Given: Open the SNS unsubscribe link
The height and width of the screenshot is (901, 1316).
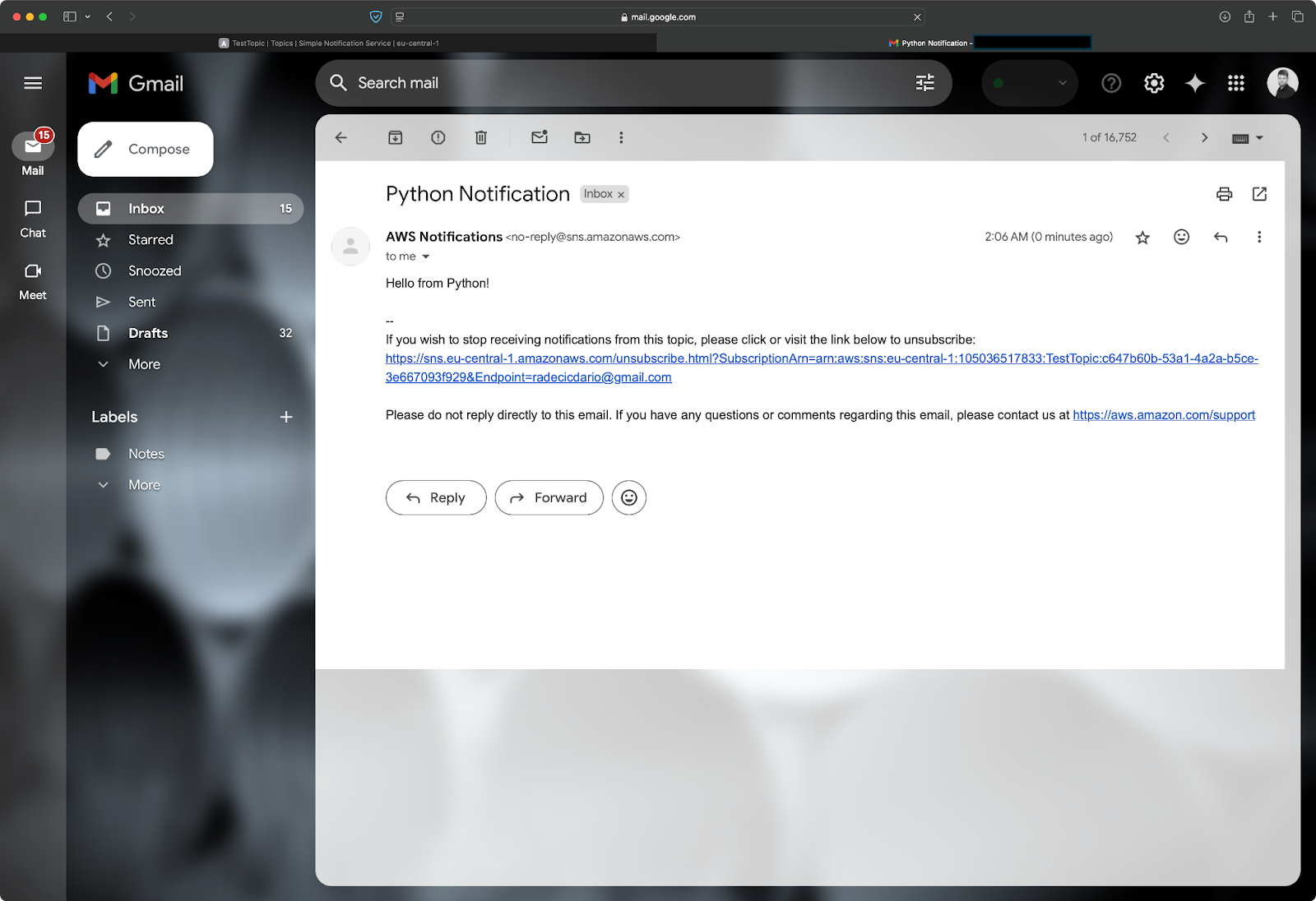Looking at the screenshot, I should pos(822,367).
